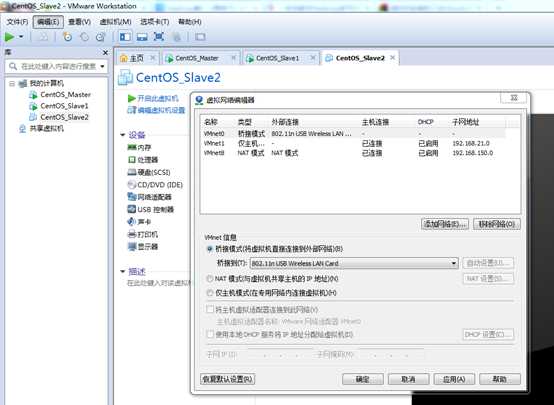554x405 pixels.
Task: Click 编辑虚拟机设置 link
Action: coord(156,110)
